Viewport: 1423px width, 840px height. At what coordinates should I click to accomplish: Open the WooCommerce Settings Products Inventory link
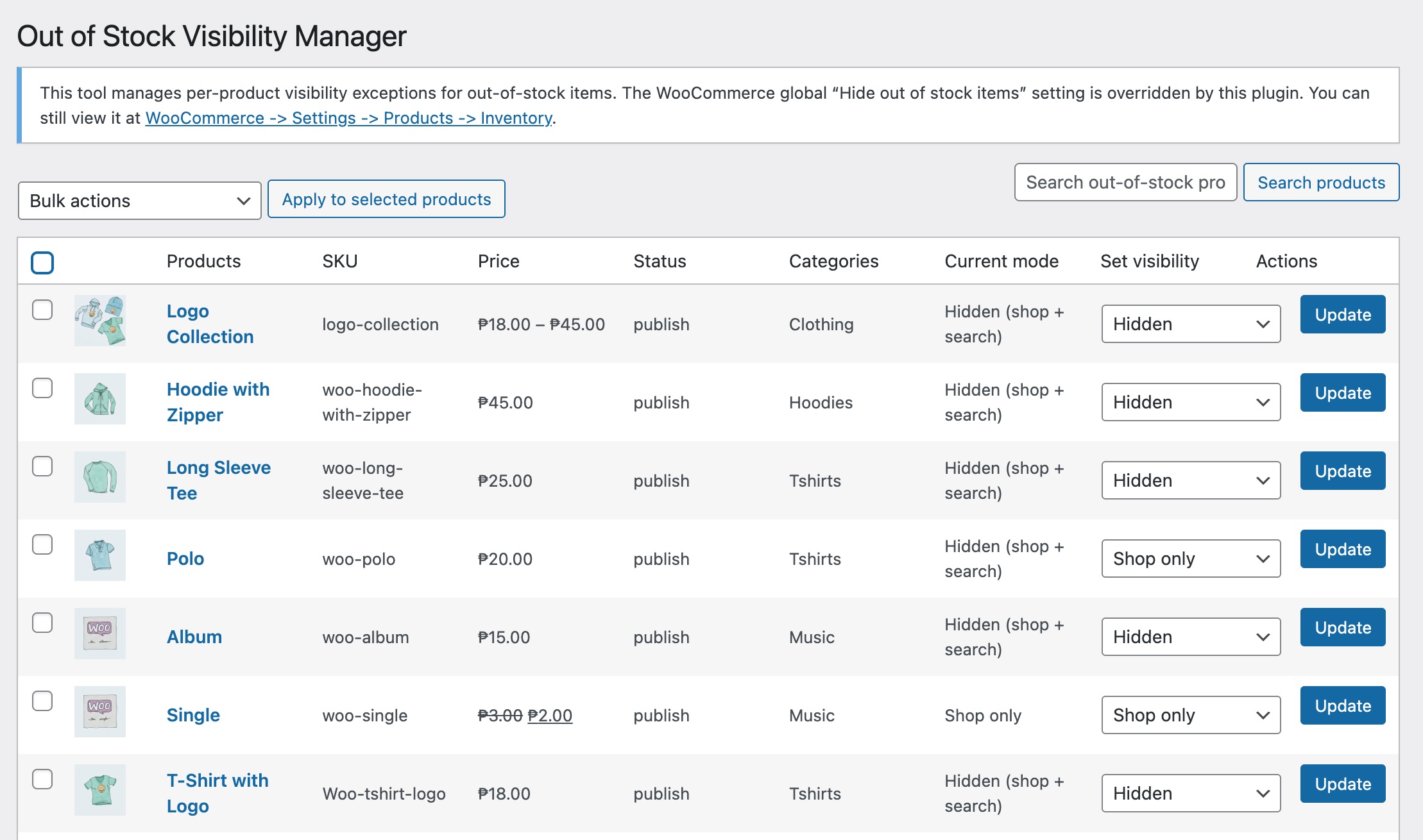[348, 118]
